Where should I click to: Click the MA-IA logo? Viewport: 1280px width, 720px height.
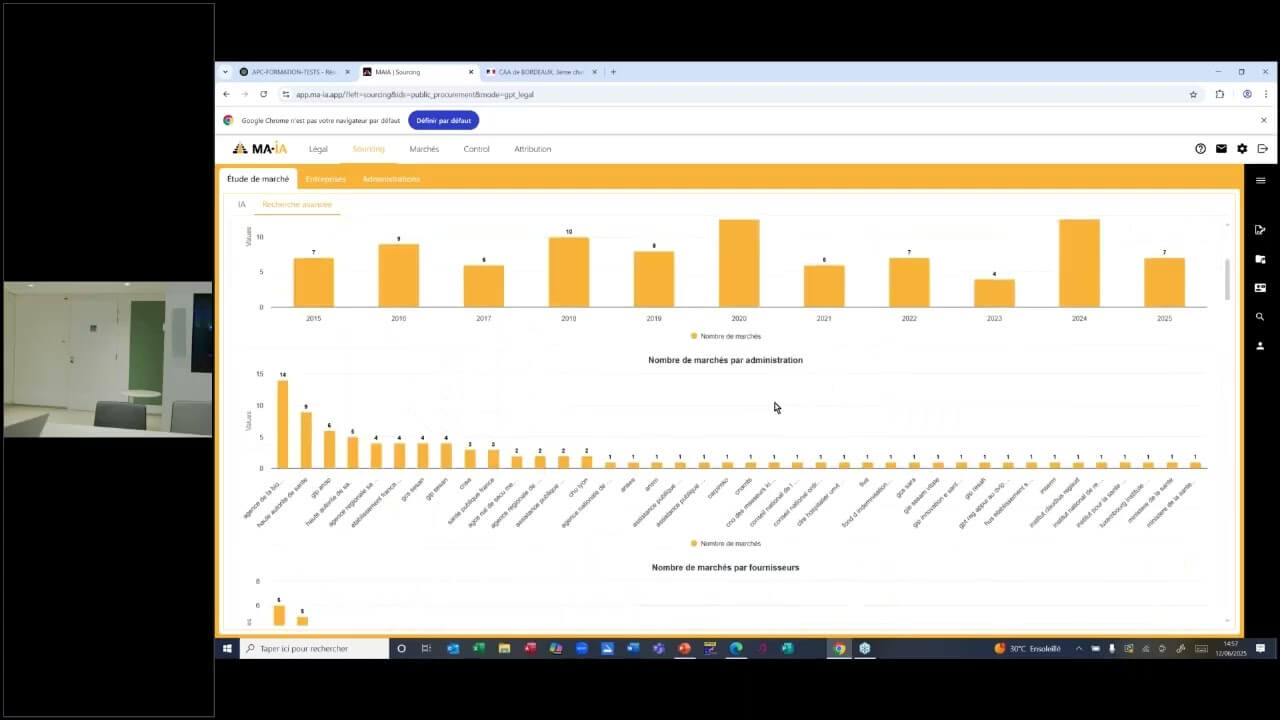click(260, 149)
